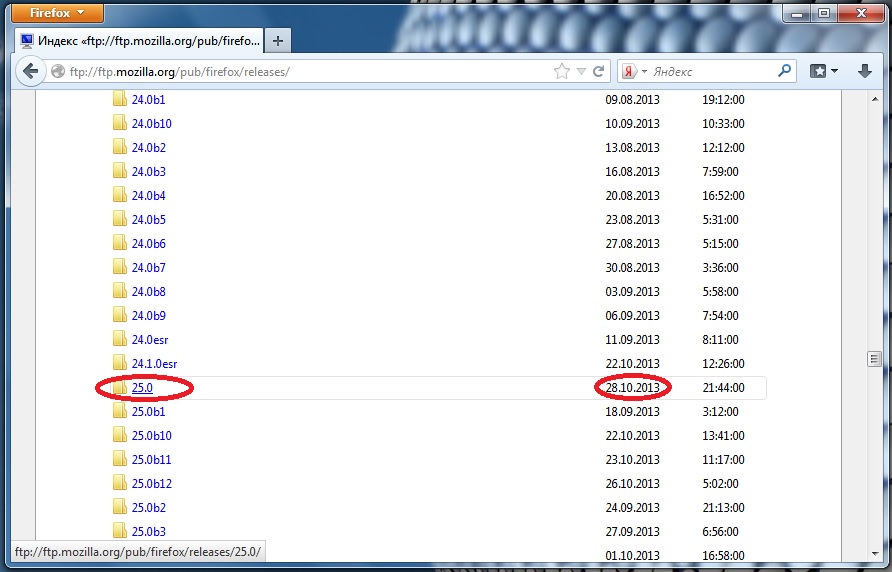Open the 25.0 release folder link
The height and width of the screenshot is (572, 892).
click(141, 388)
